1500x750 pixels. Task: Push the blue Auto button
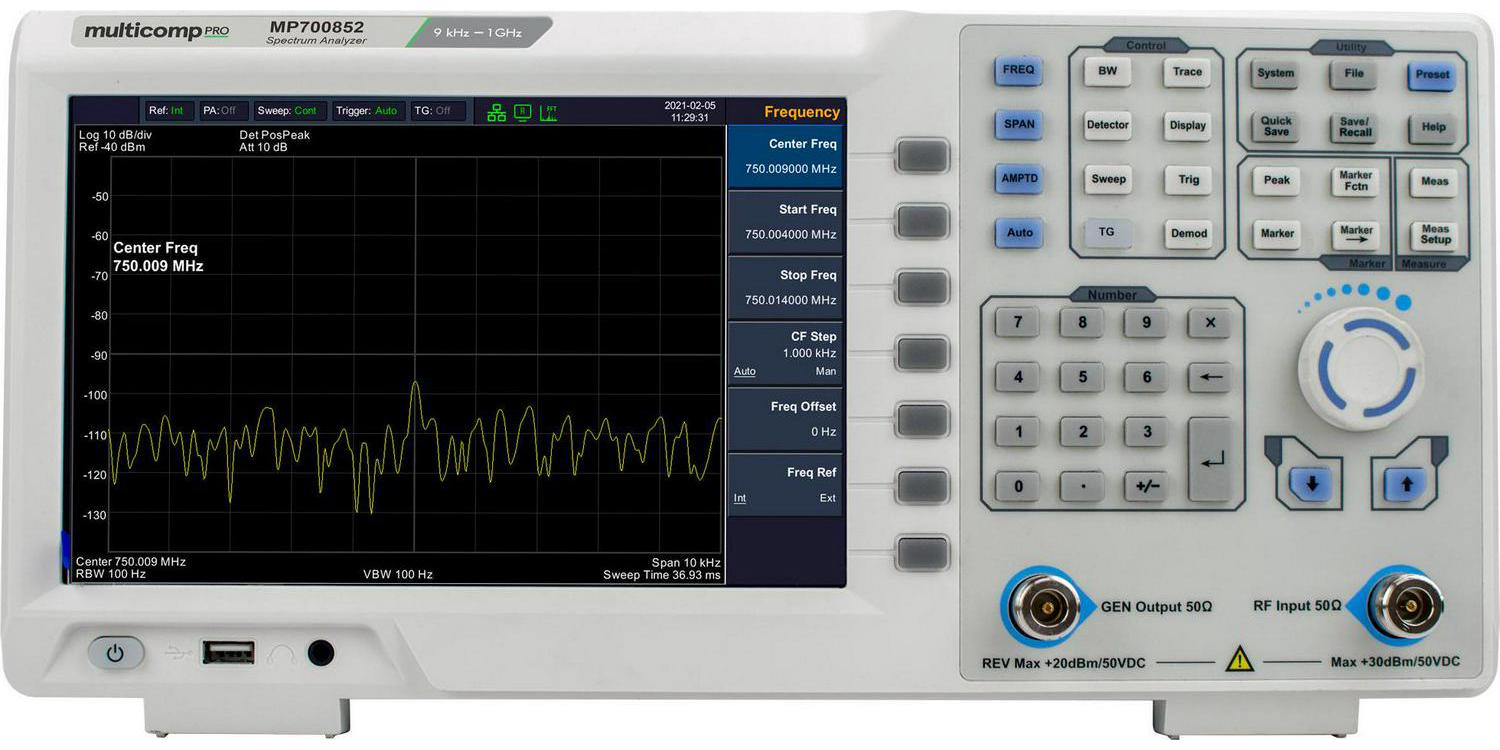pos(1019,233)
